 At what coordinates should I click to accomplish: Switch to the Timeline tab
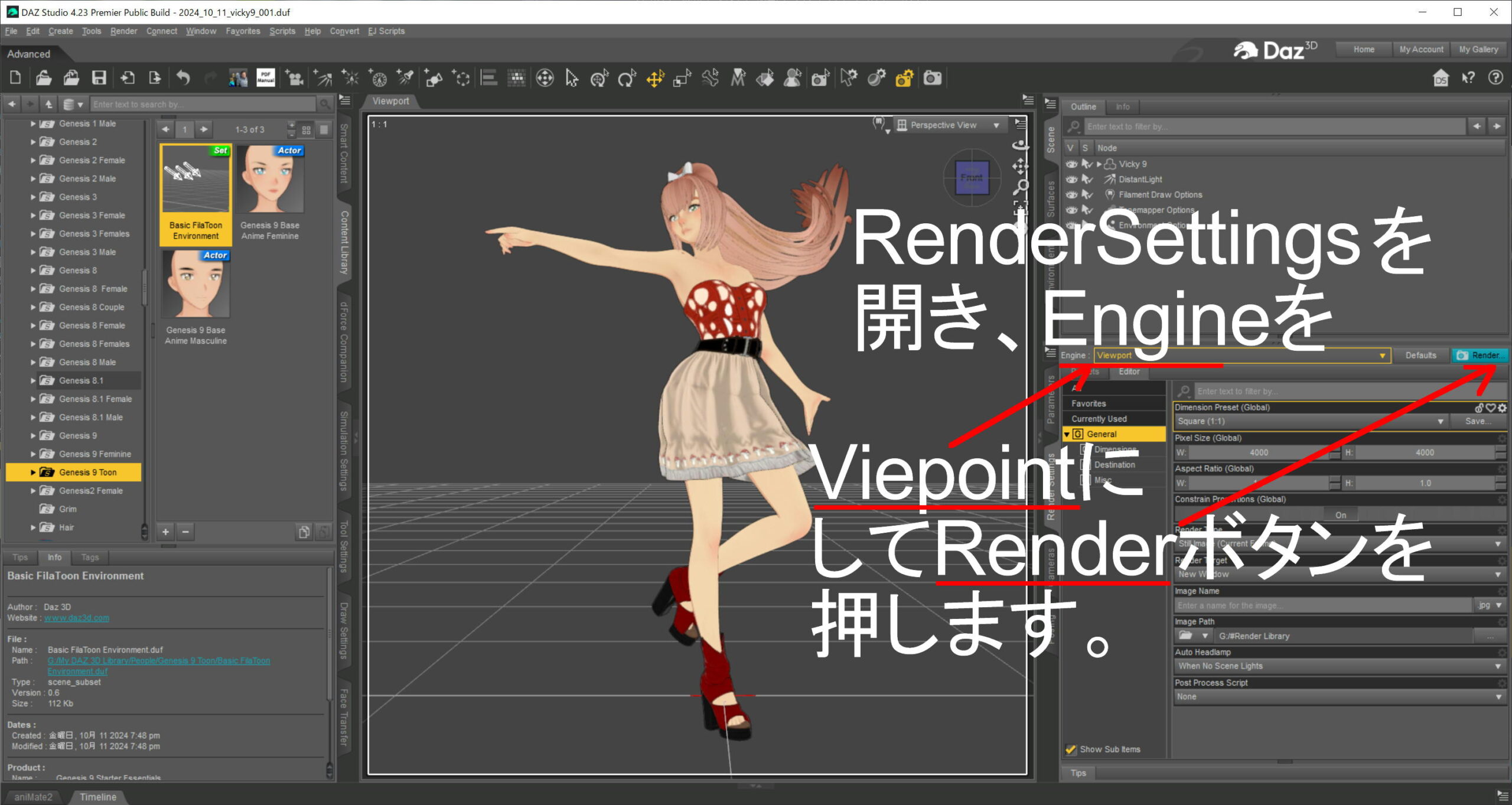97,797
